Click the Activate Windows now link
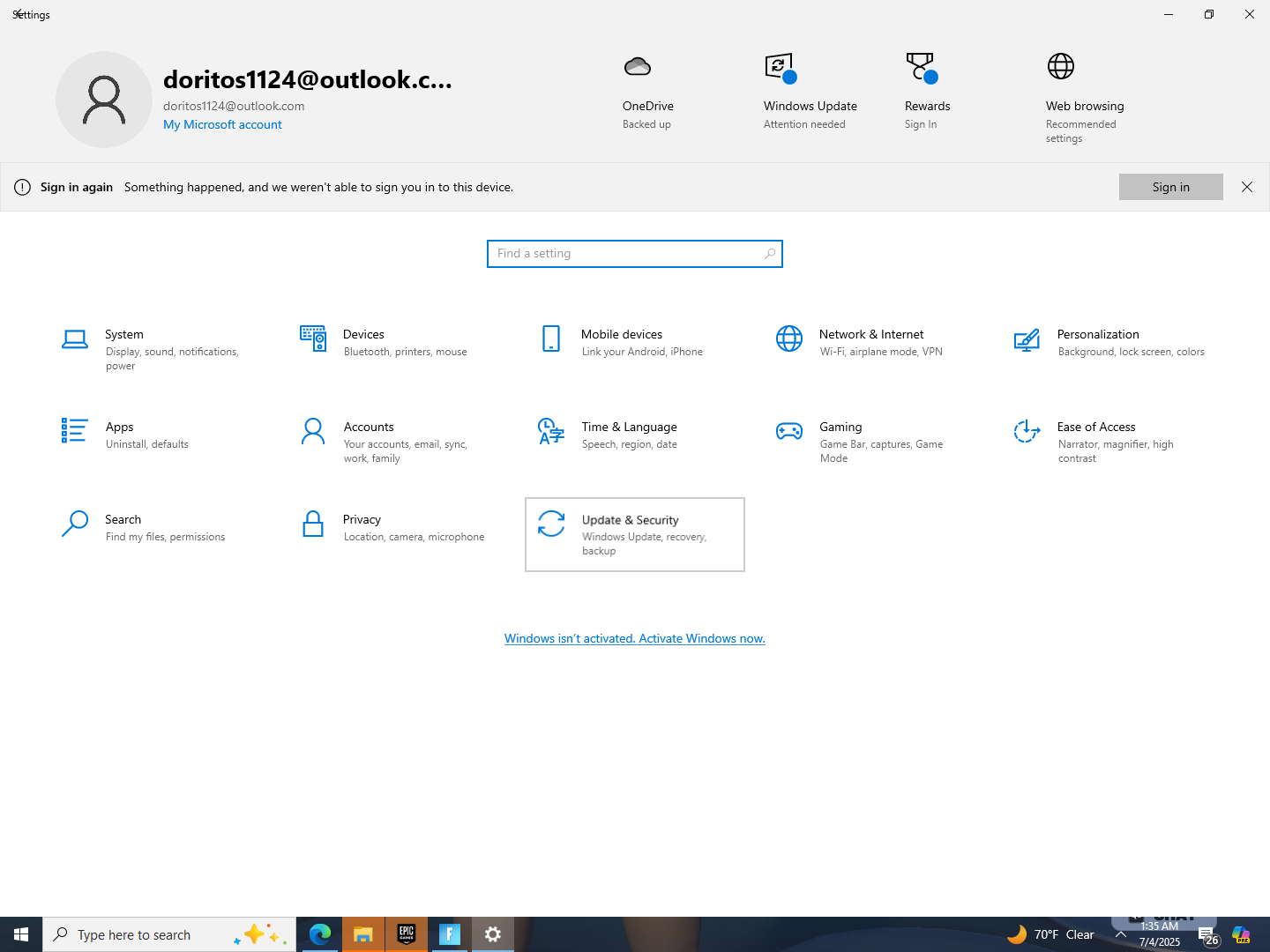The height and width of the screenshot is (952, 1270). [x=634, y=638]
